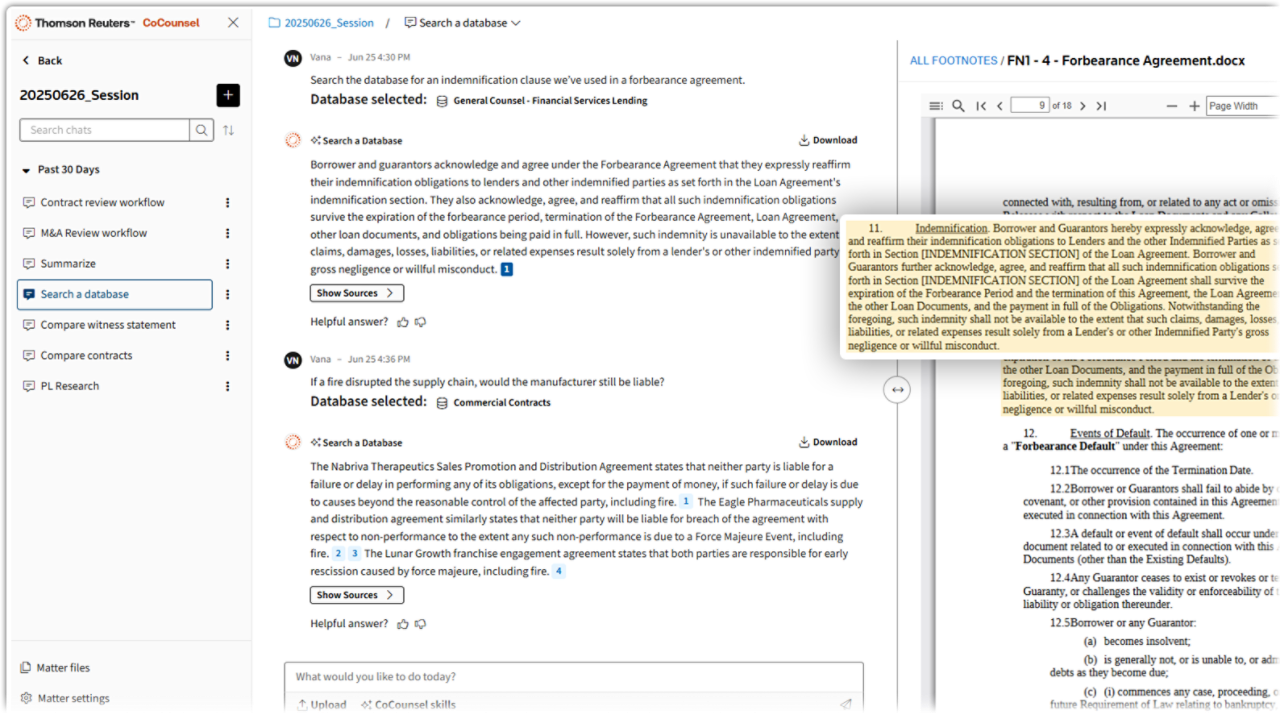Go to ALL FOOTNOTES

click(x=954, y=61)
